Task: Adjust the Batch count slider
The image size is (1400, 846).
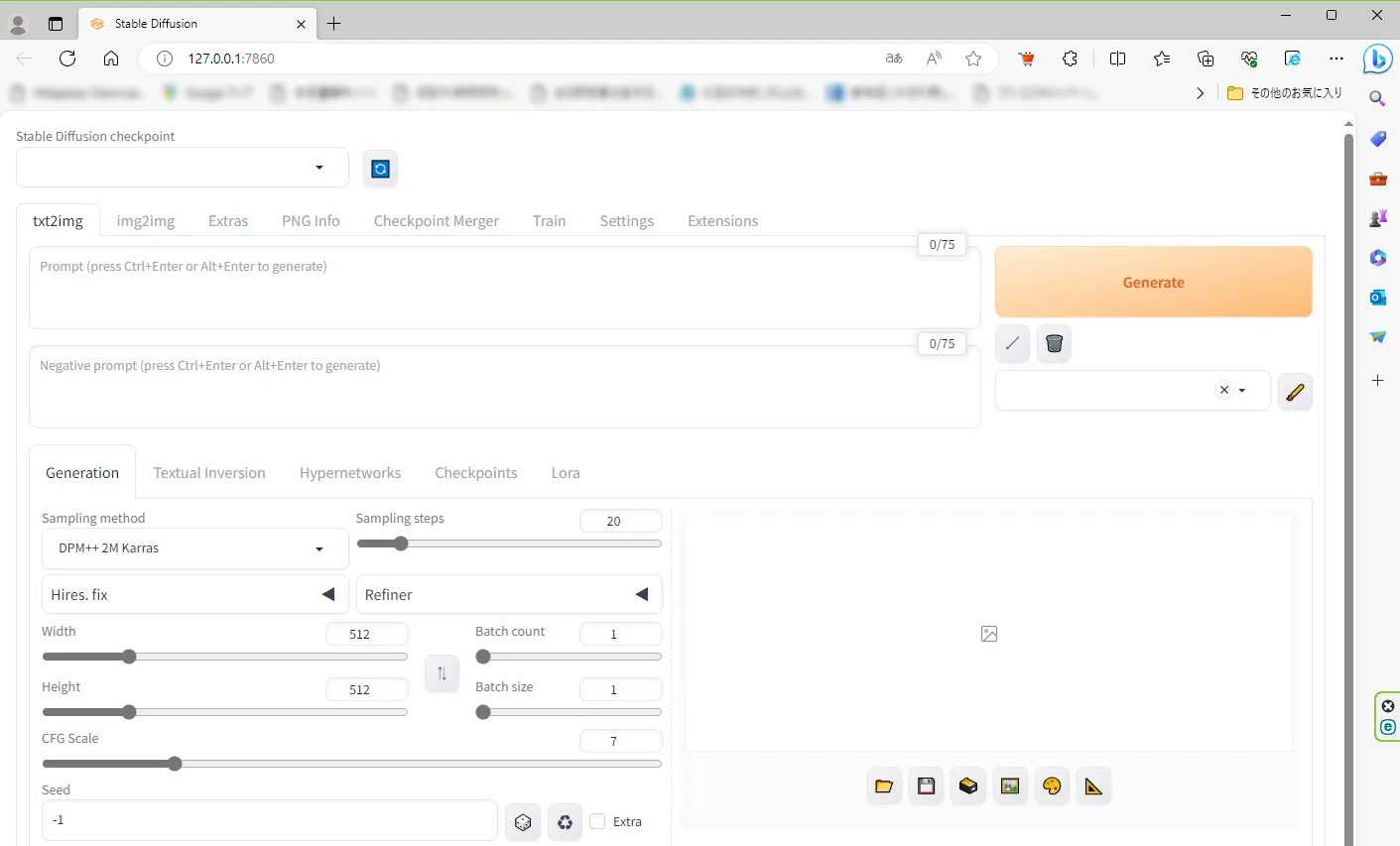Action: click(x=569, y=657)
